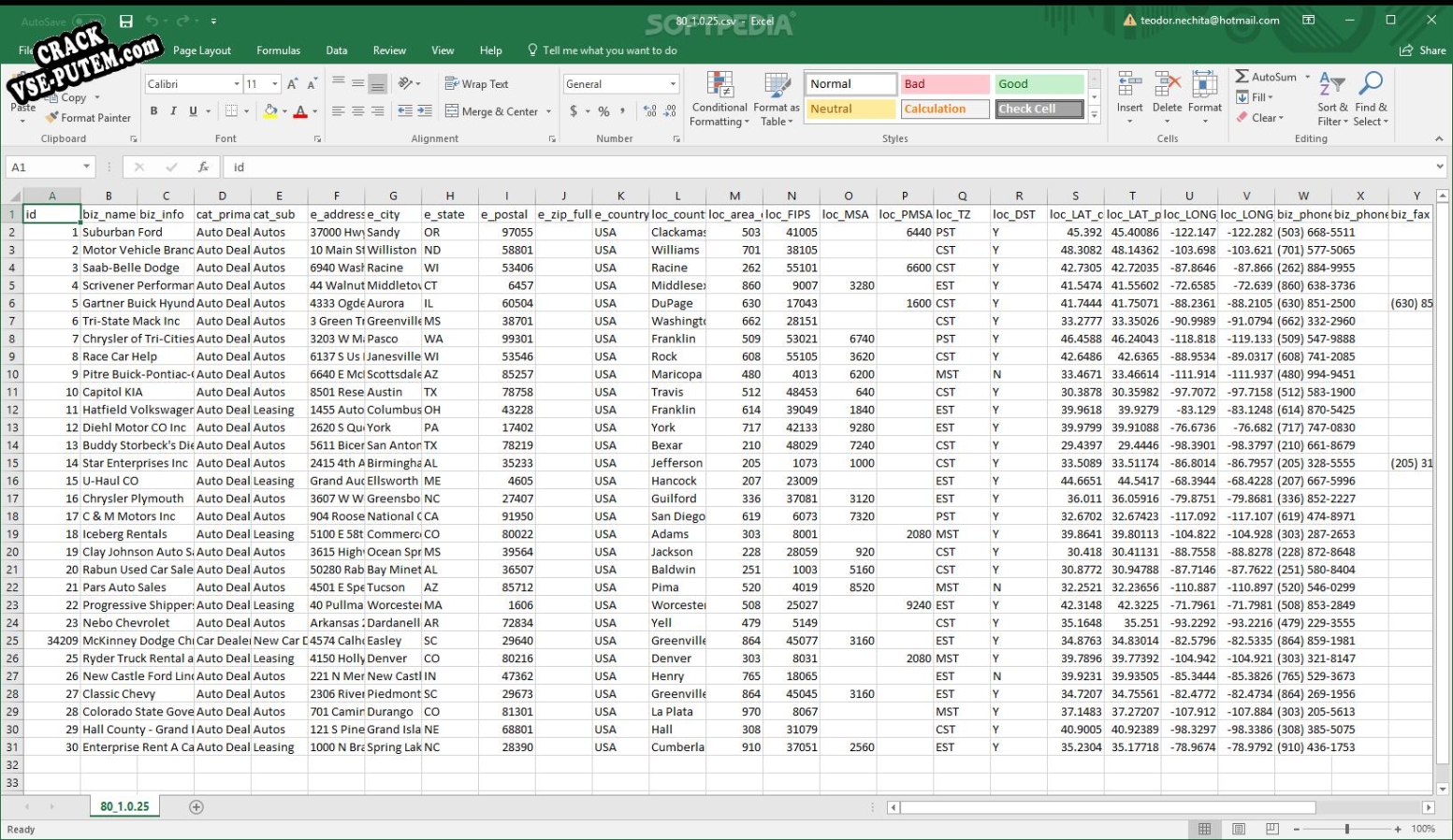
Task: Open the Data ribbon tab
Action: point(337,51)
